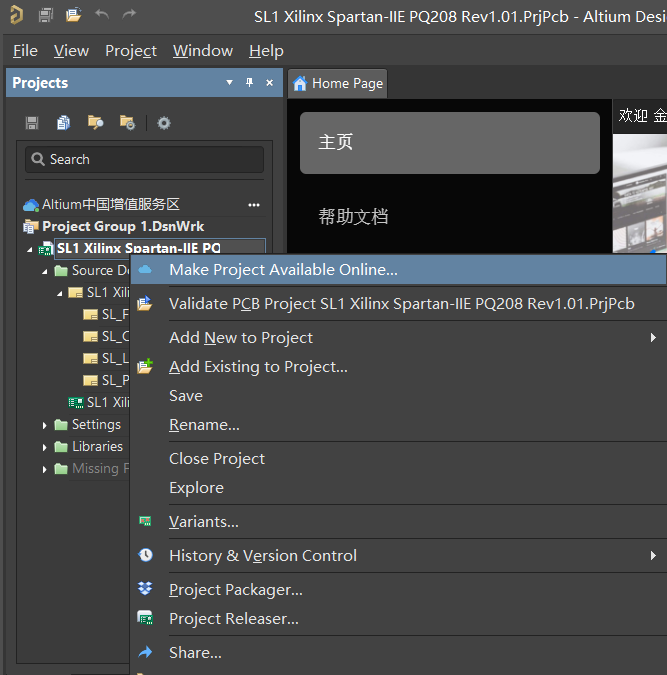Click the Projects panel copy-documents icon
The width and height of the screenshot is (667, 675).
click(63, 123)
